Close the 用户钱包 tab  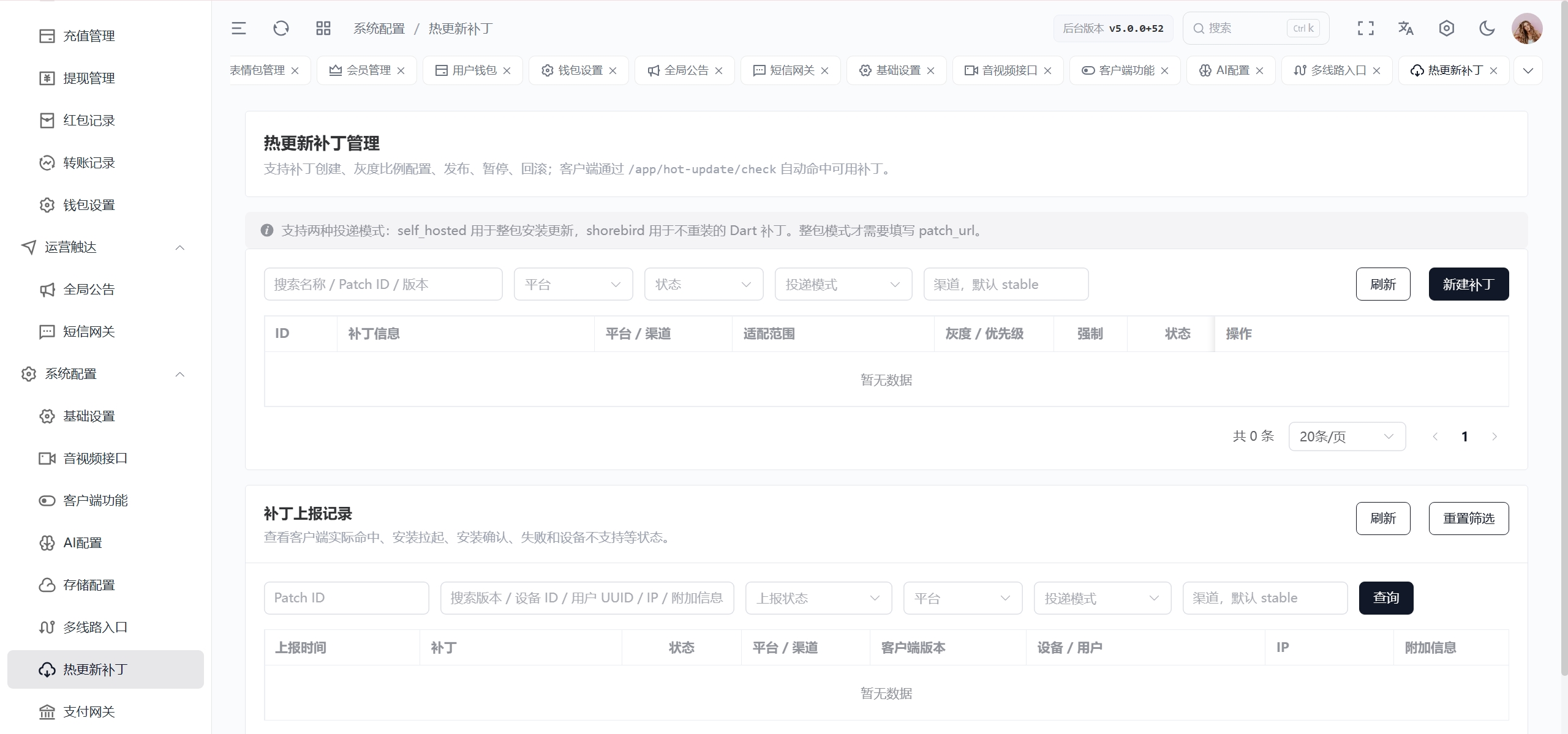(x=507, y=71)
